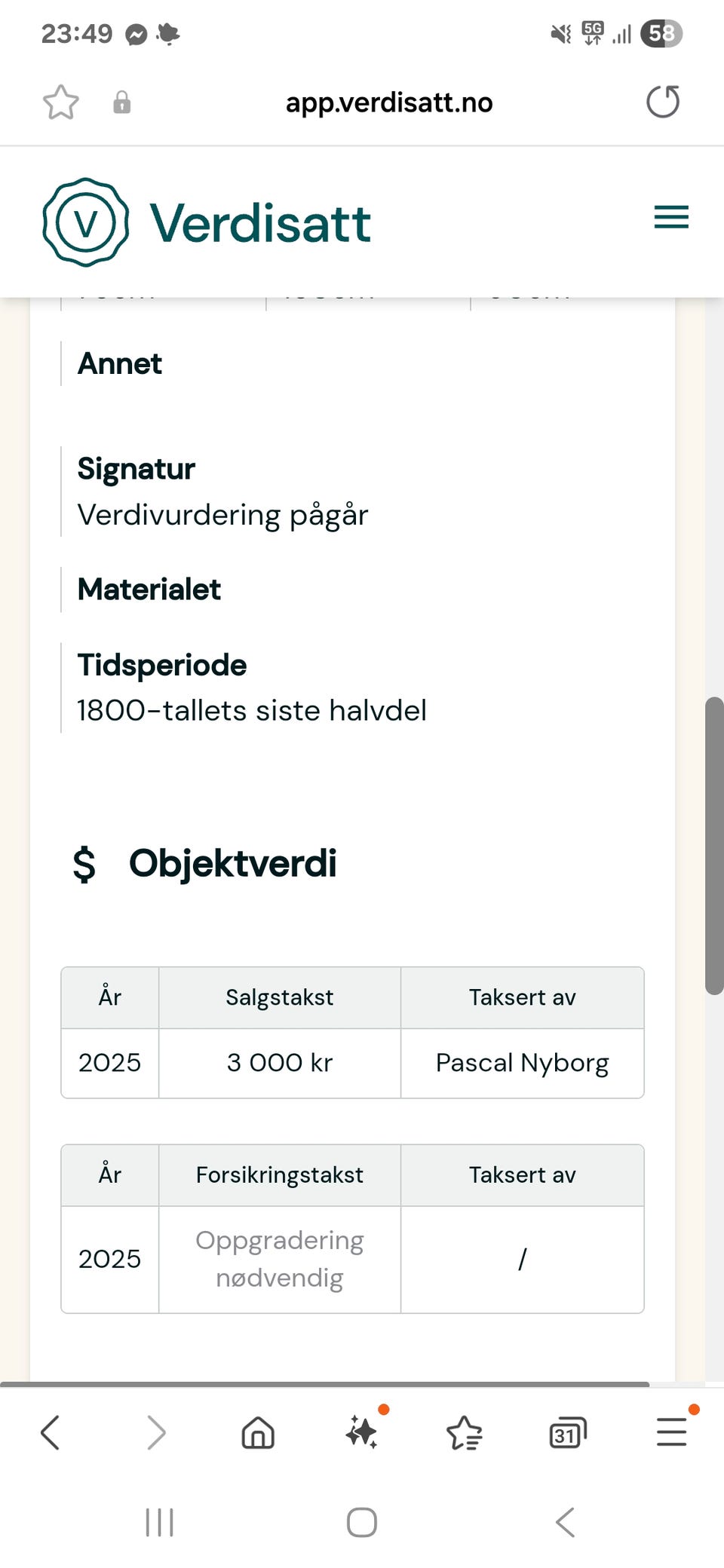The image size is (724, 1568).
Task: Tap the site security lock icon
Action: pyautogui.click(x=121, y=103)
